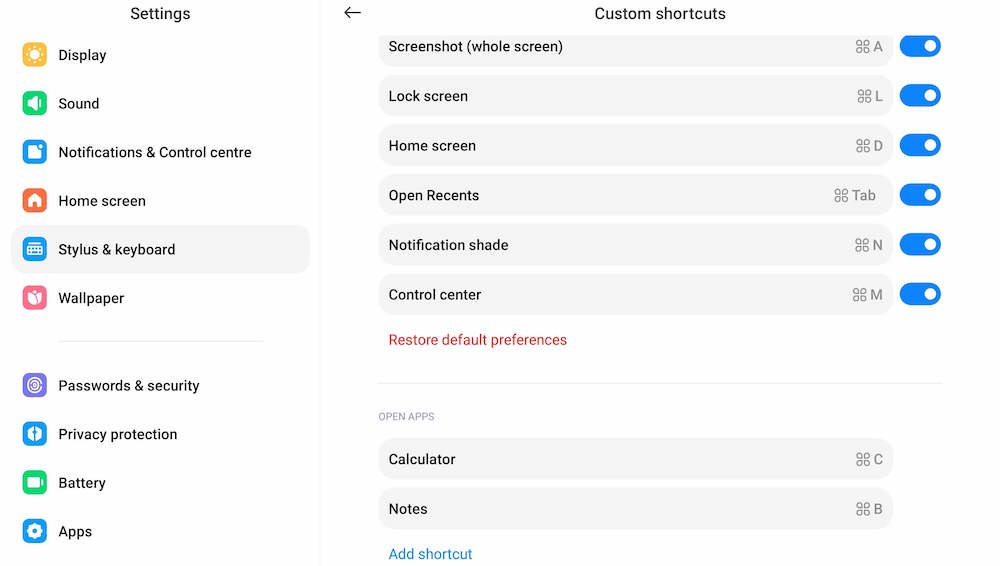Click the back arrow icon

[352, 13]
